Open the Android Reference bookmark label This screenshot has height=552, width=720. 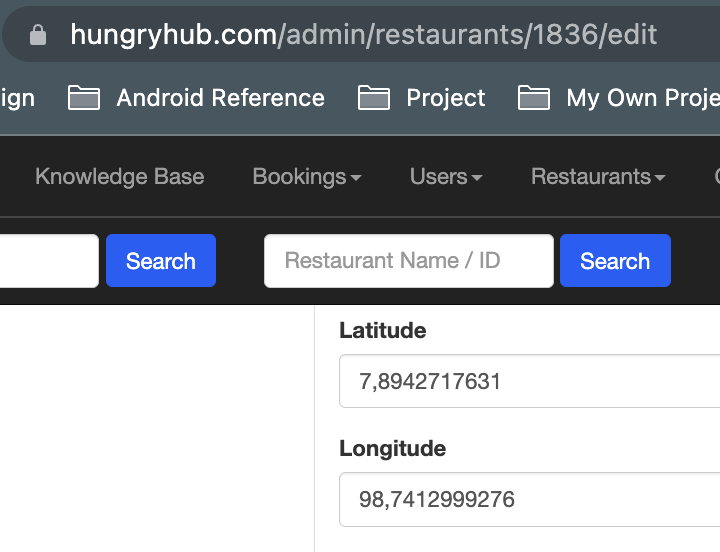[x=220, y=98]
